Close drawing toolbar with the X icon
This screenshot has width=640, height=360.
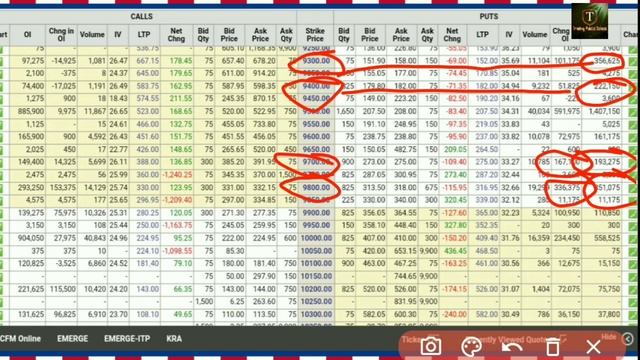pyautogui.click(x=593, y=347)
